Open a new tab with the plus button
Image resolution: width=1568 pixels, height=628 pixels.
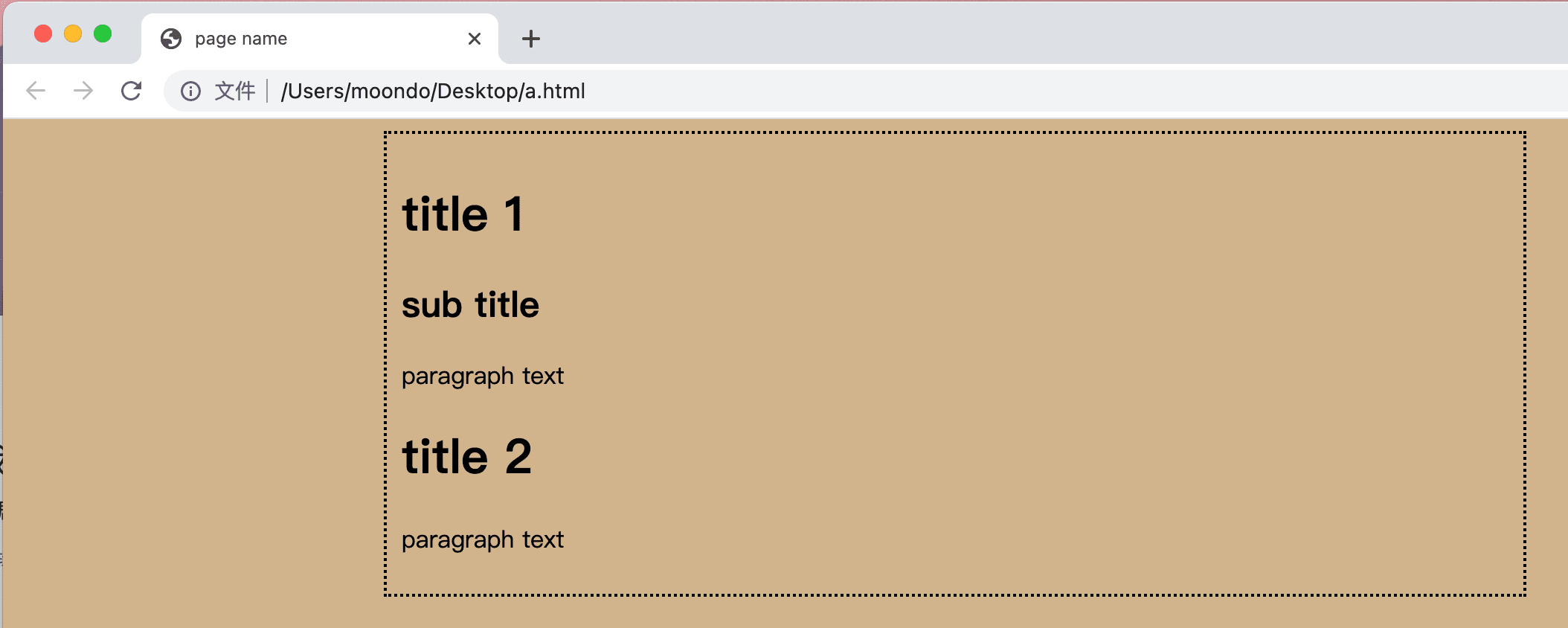pyautogui.click(x=530, y=39)
